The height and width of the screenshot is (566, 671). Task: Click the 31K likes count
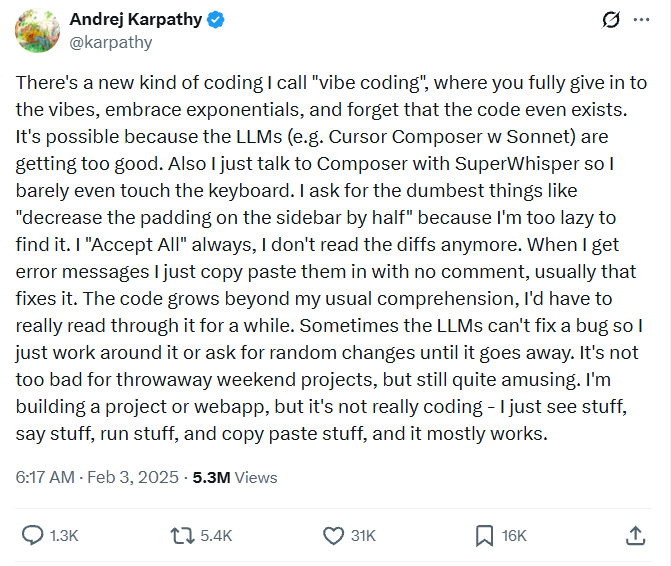coord(363,536)
